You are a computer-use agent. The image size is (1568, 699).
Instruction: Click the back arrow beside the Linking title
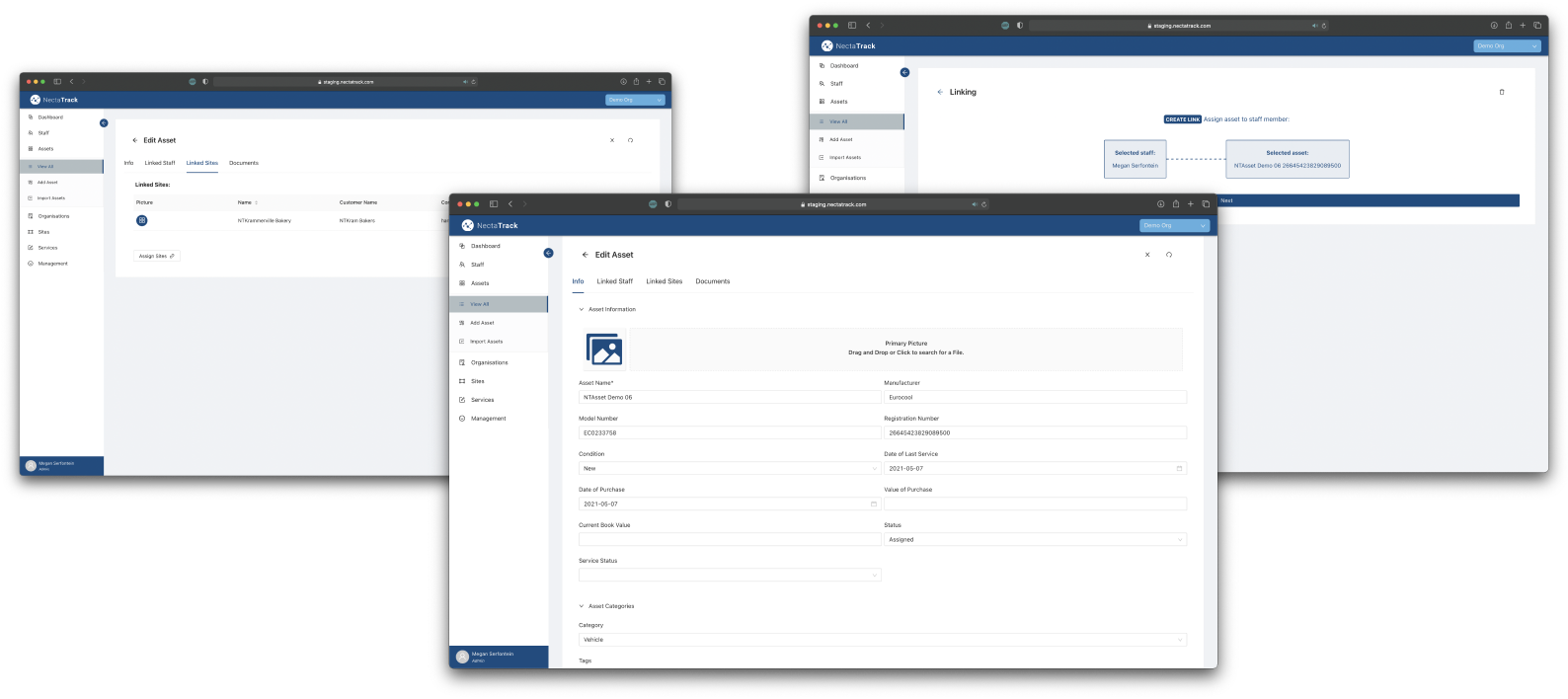[939, 92]
